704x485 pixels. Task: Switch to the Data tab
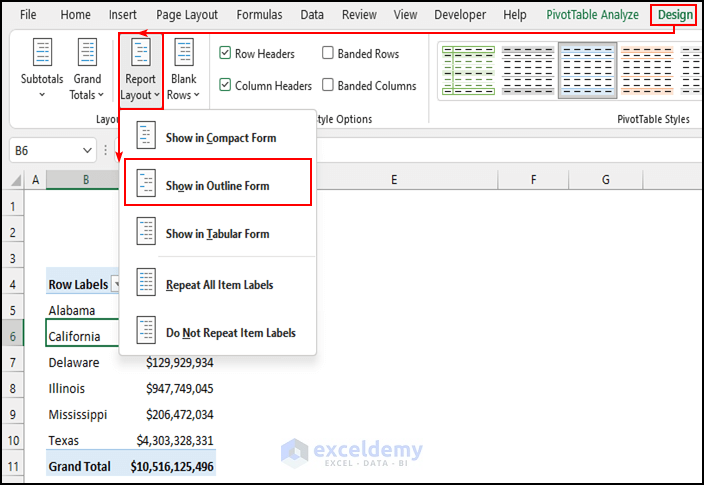click(x=312, y=15)
